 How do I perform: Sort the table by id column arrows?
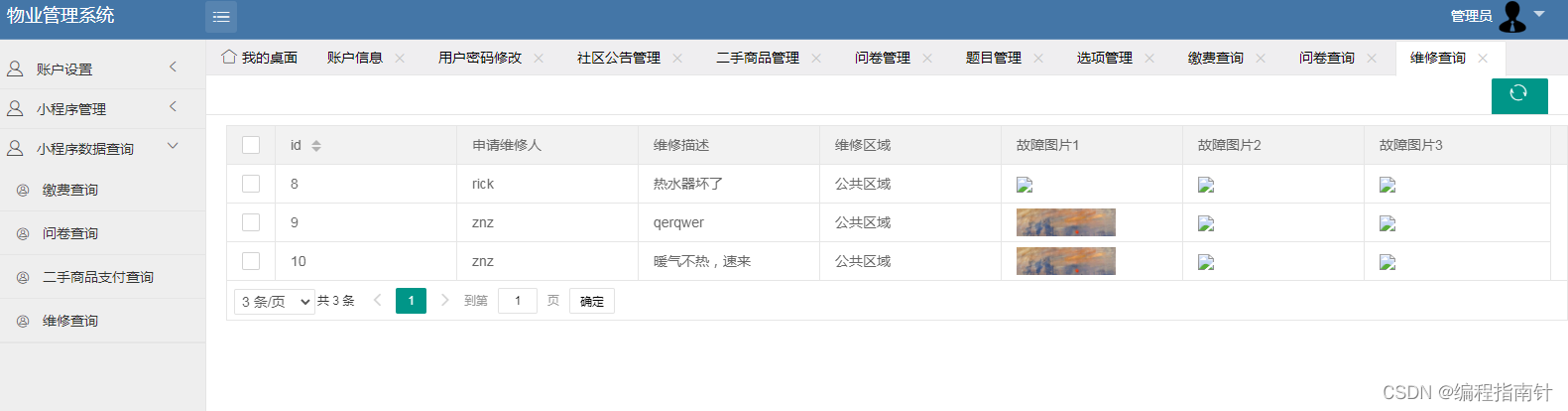[316, 146]
